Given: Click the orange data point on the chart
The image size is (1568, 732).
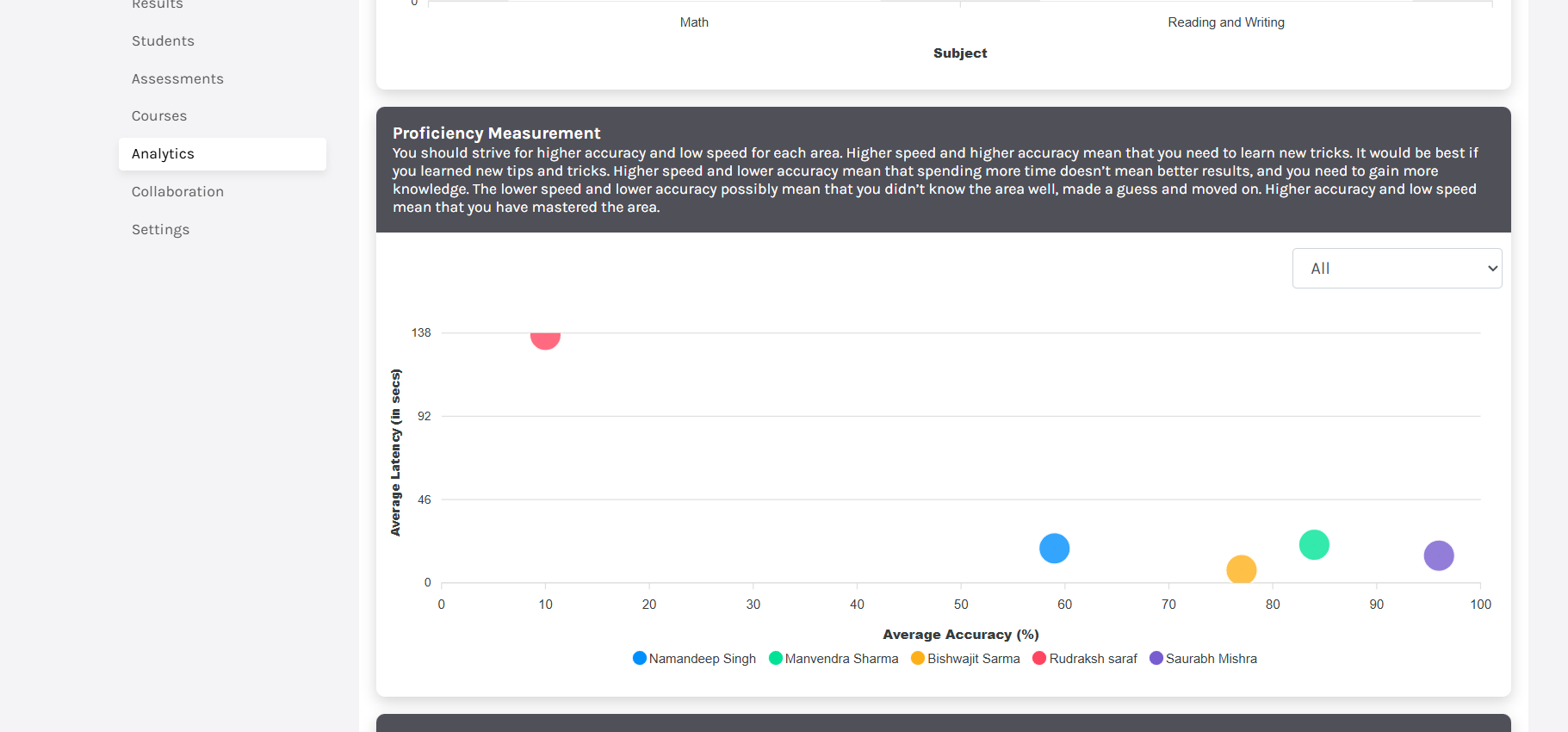Looking at the screenshot, I should pos(1241,569).
